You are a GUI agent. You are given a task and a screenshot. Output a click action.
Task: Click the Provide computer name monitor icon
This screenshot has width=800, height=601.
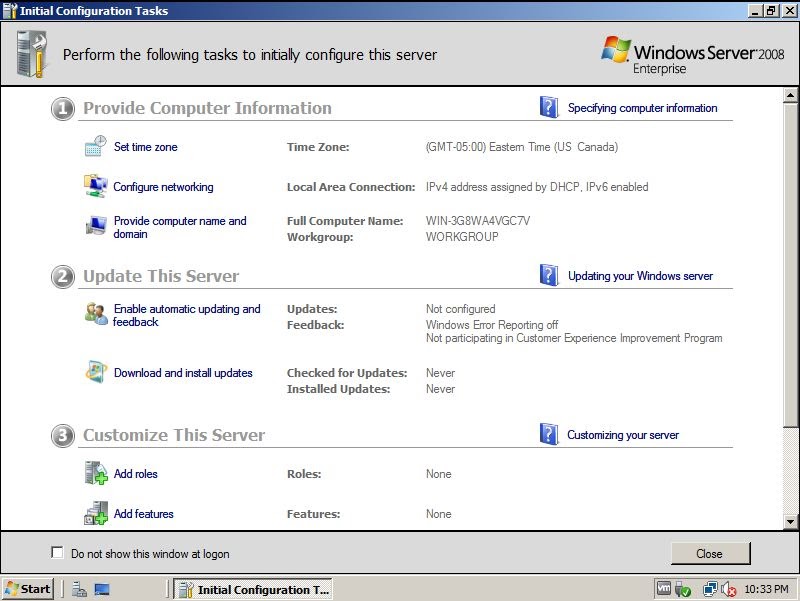pos(96,226)
